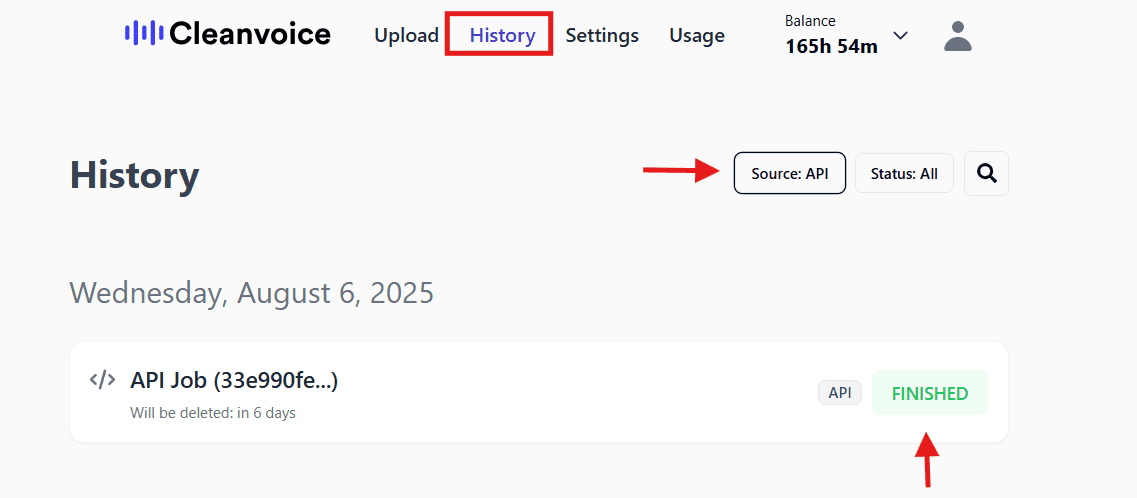Image resolution: width=1137 pixels, height=498 pixels.
Task: Click the 165h 54m balance amount
Action: tap(831, 46)
